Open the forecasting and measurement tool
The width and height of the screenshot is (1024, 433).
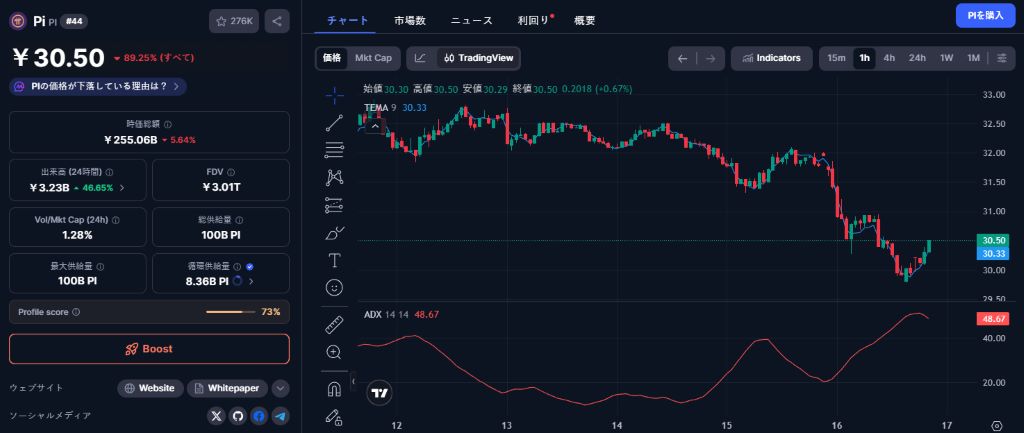[x=334, y=205]
